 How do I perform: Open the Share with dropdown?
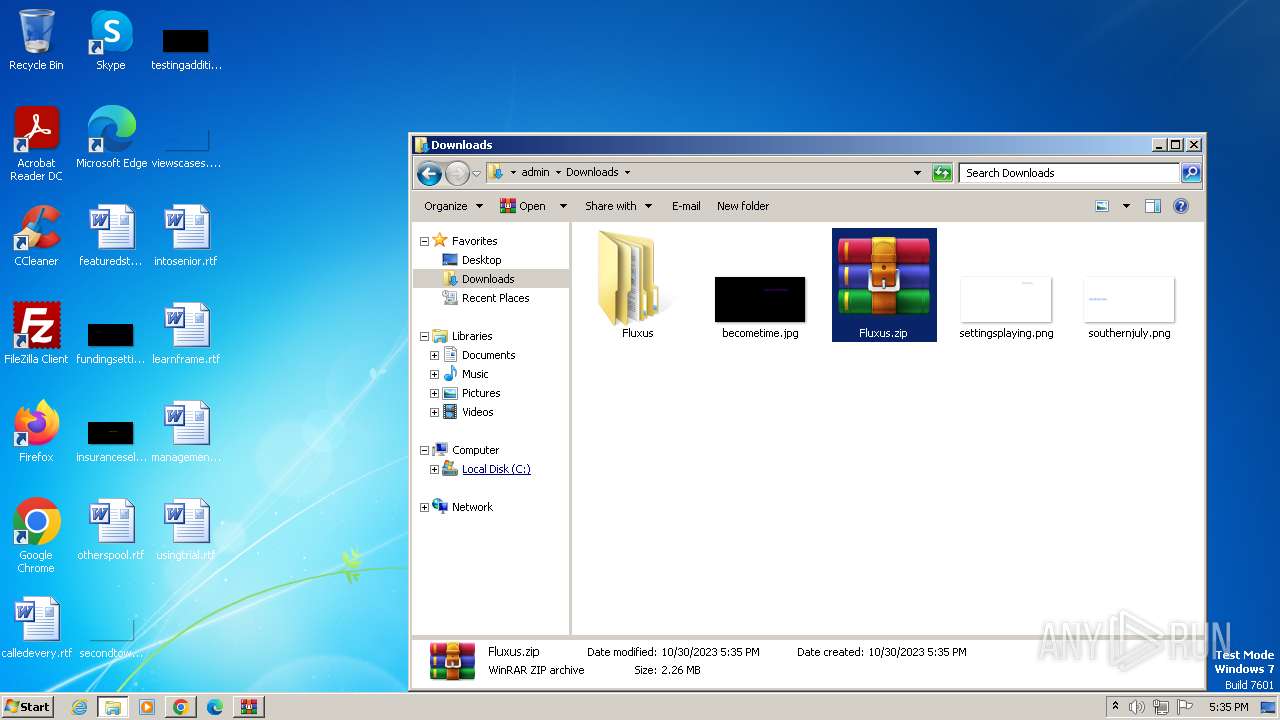coord(618,206)
